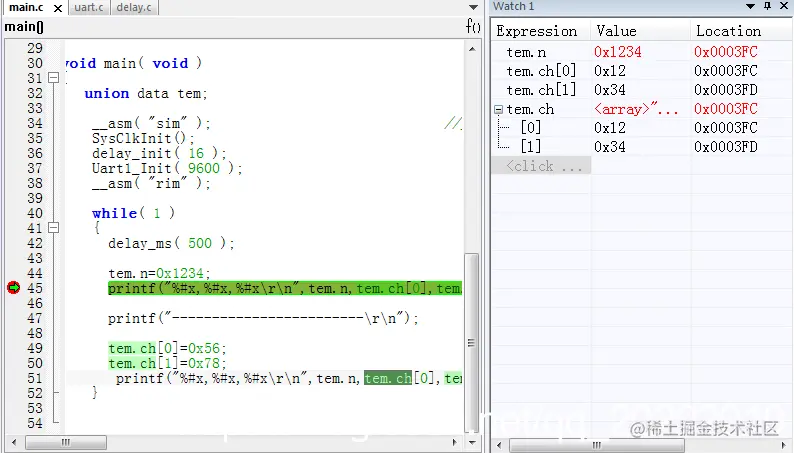This screenshot has width=794, height=453.
Task: Collapse the fold marker at line 31
Action: pyautogui.click(x=53, y=78)
